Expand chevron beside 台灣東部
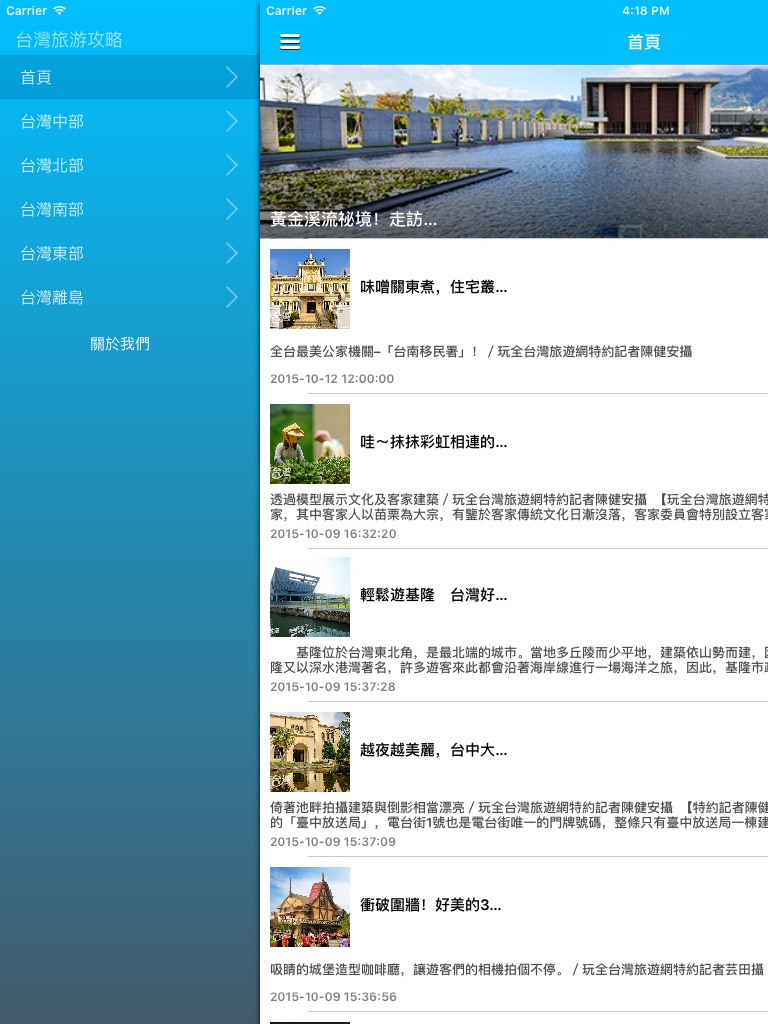 point(232,253)
